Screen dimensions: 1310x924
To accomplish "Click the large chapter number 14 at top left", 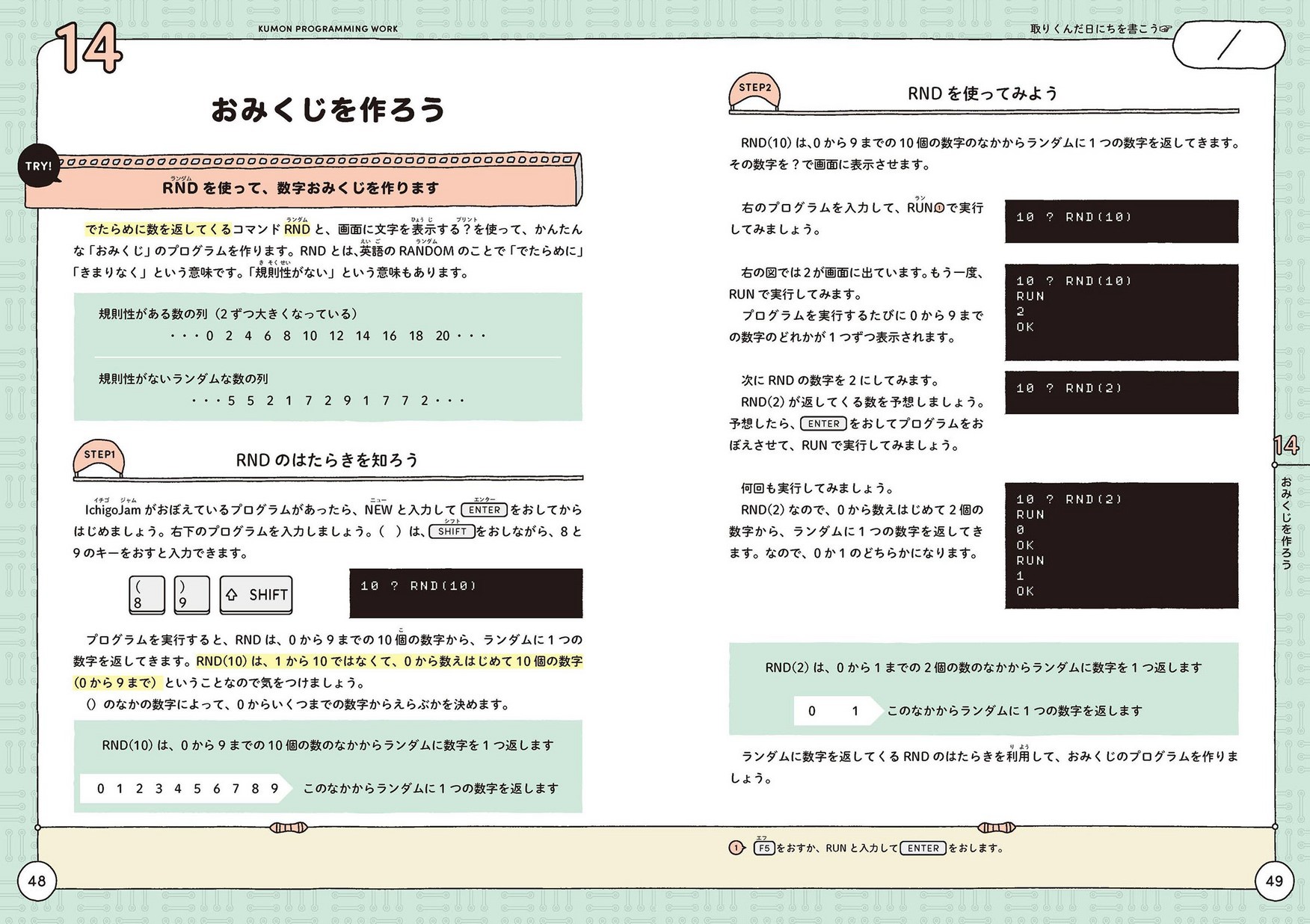I will [90, 47].
